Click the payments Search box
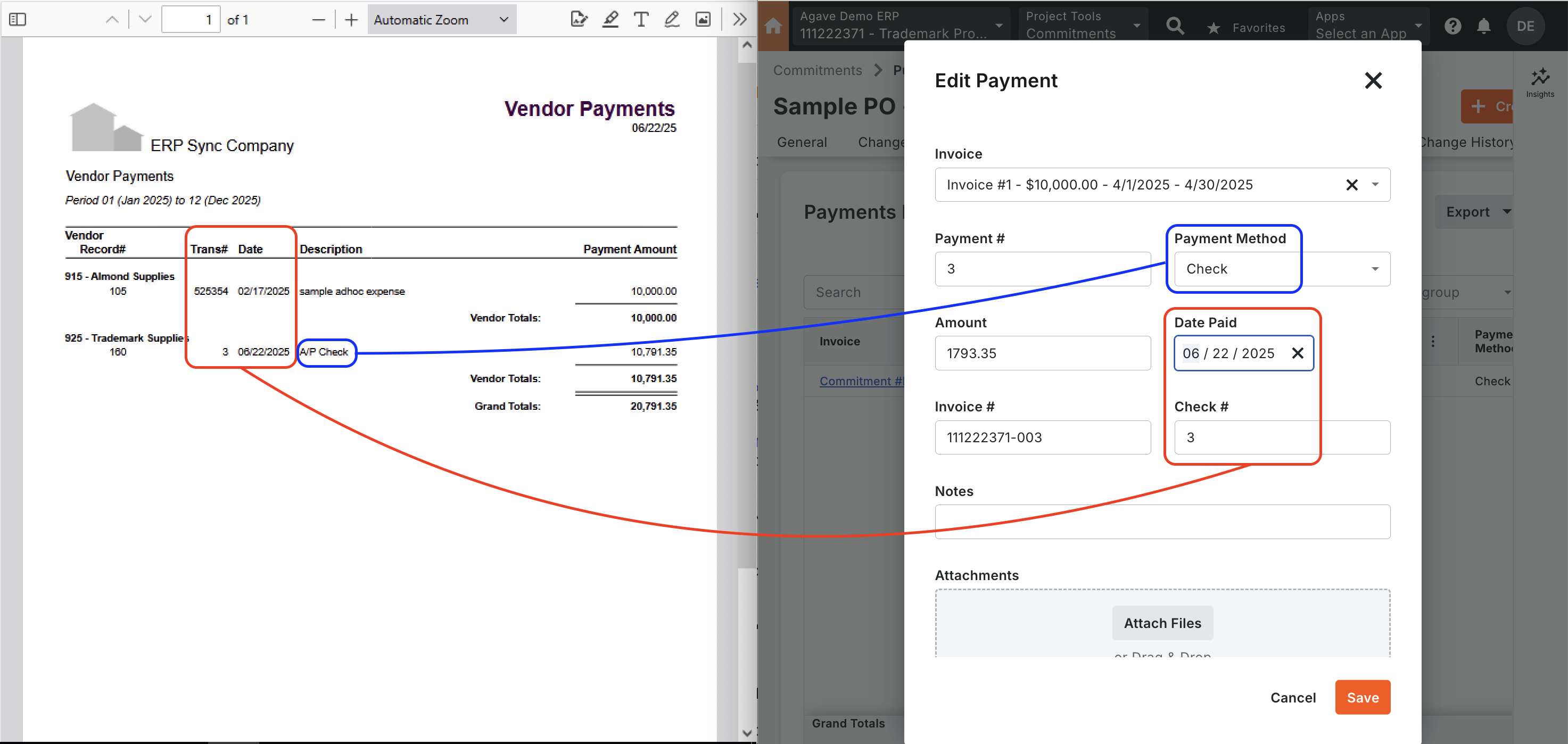This screenshot has width=1568, height=744. click(854, 292)
